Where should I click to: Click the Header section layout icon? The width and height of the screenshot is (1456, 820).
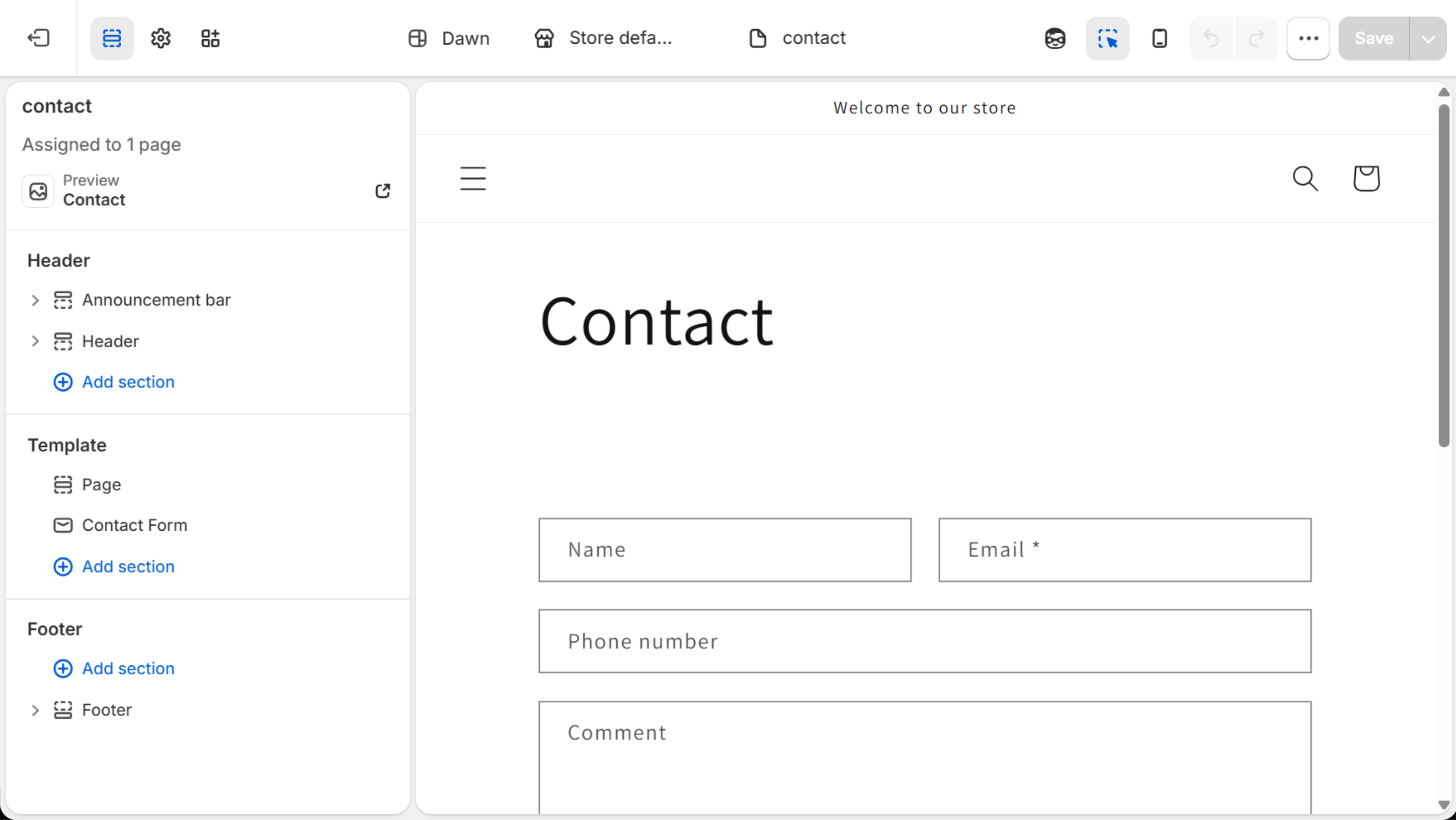coord(63,341)
